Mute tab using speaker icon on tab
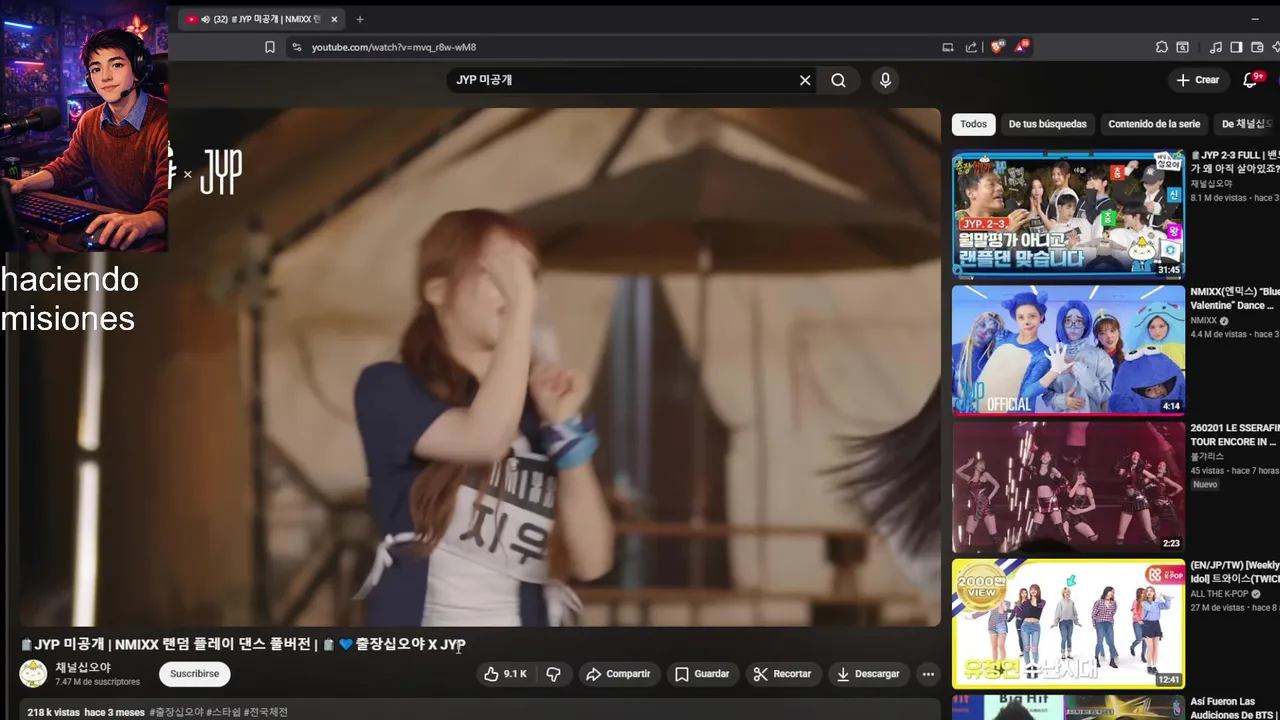This screenshot has width=1280, height=720. [205, 19]
